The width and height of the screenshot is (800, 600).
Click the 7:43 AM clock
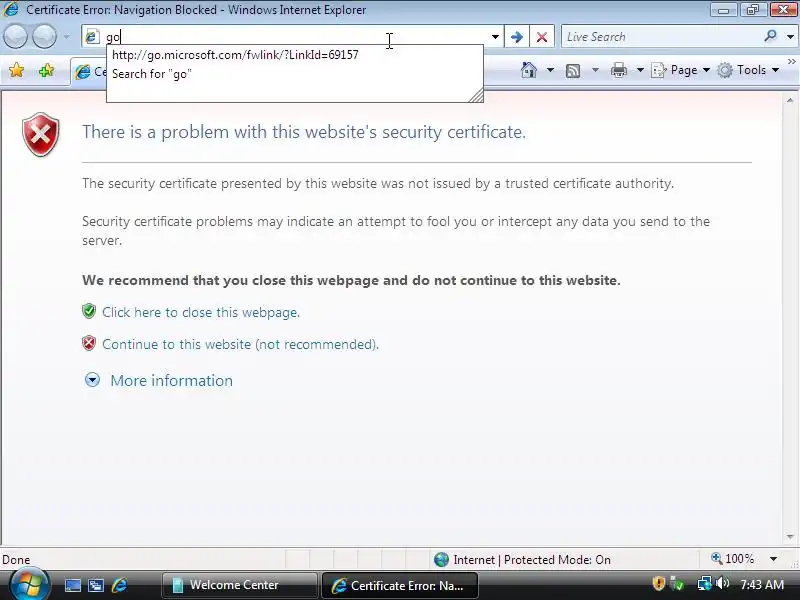[762, 584]
